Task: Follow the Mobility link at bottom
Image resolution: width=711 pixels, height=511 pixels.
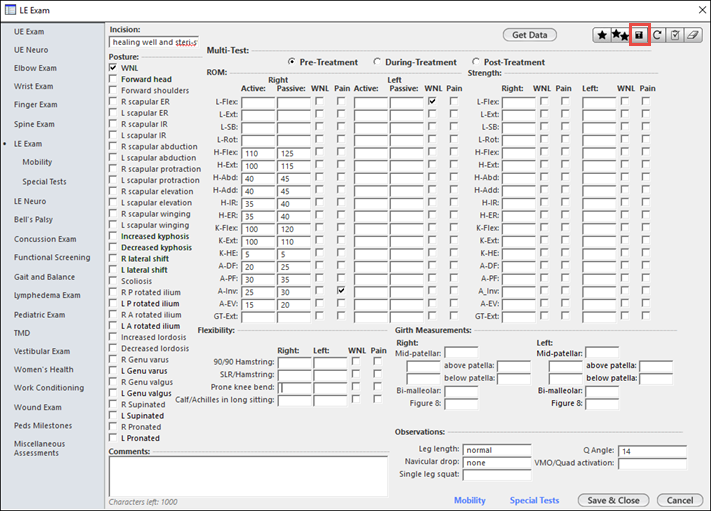Action: tap(470, 500)
